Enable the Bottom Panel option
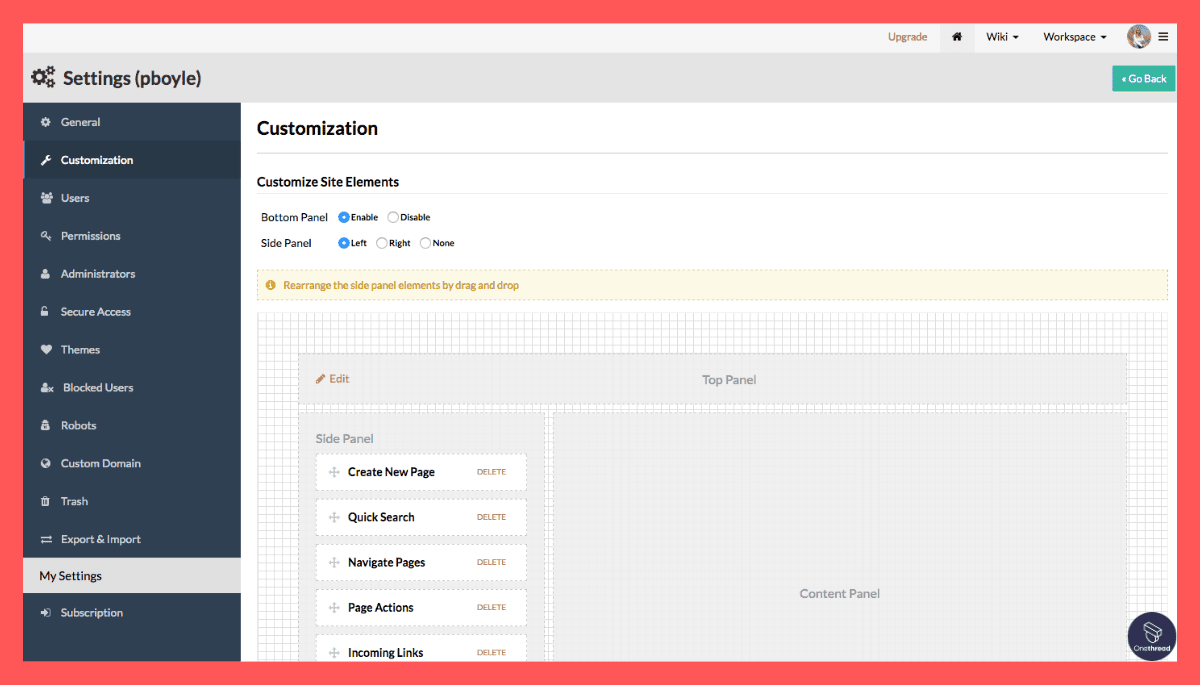Image resolution: width=1200 pixels, height=685 pixels. [343, 217]
